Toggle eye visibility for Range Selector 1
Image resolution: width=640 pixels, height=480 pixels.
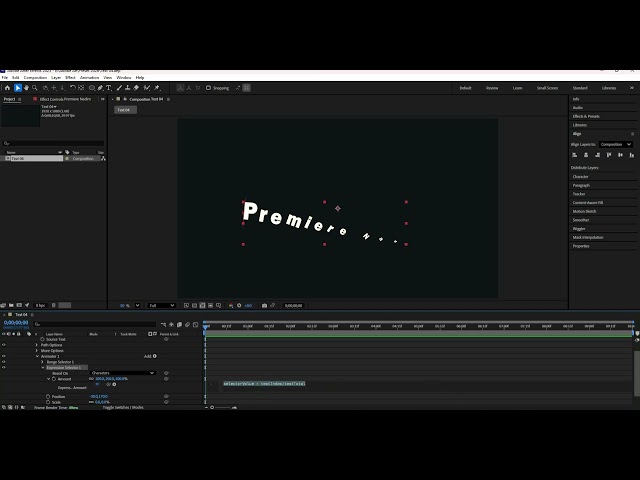point(4,362)
